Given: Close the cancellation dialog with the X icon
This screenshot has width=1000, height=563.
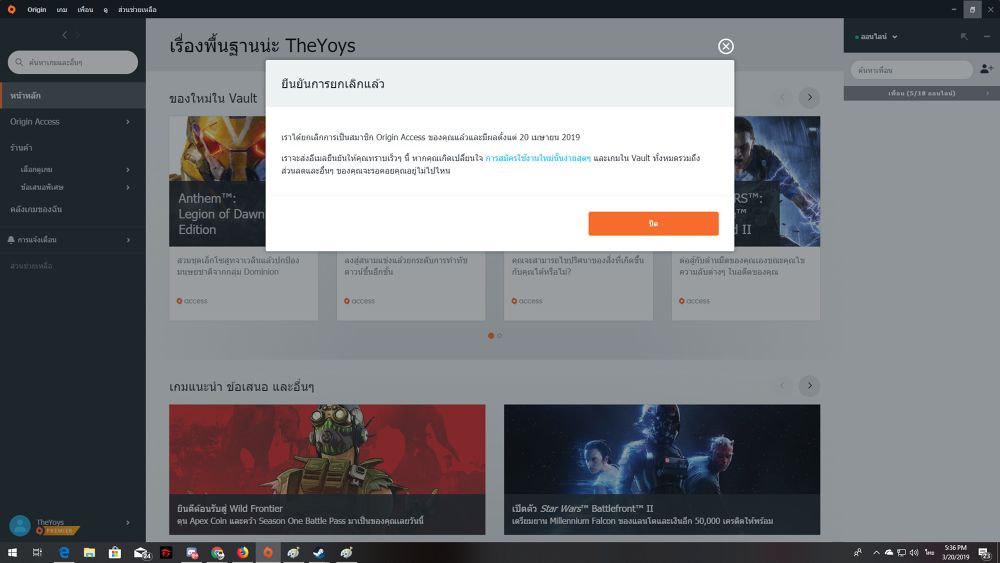Looking at the screenshot, I should (726, 46).
